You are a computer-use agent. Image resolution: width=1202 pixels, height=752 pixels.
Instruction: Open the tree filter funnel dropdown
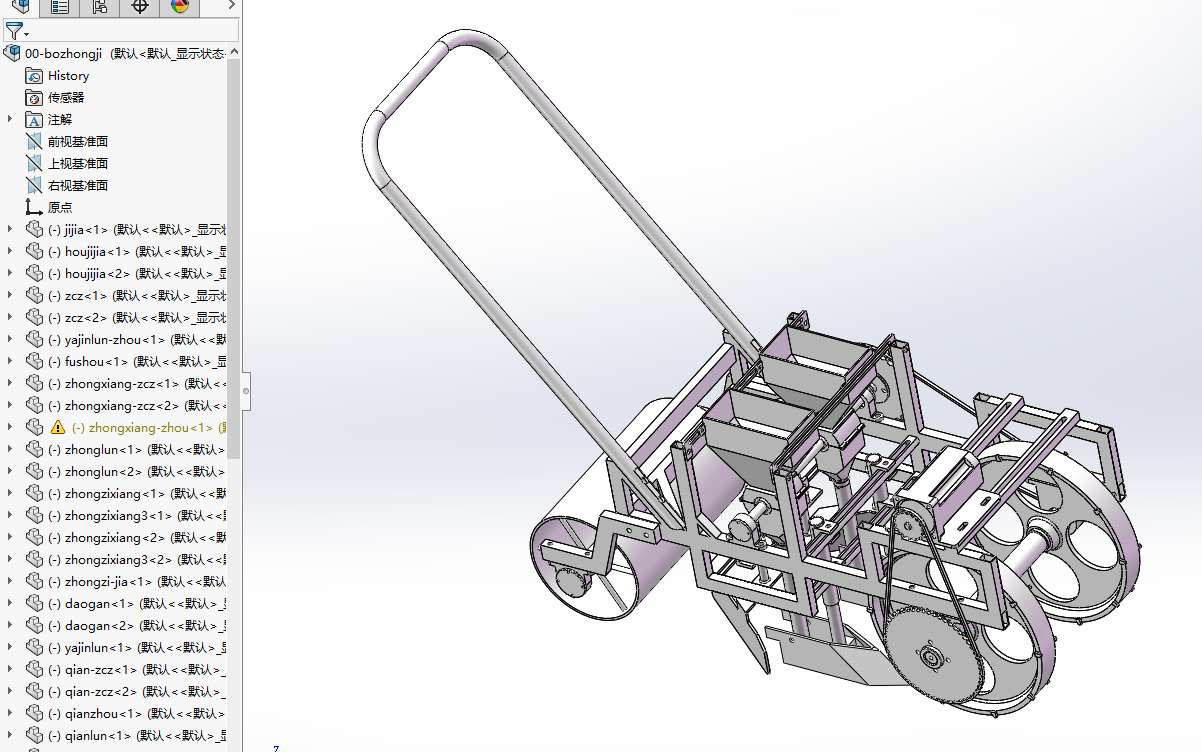(16, 32)
